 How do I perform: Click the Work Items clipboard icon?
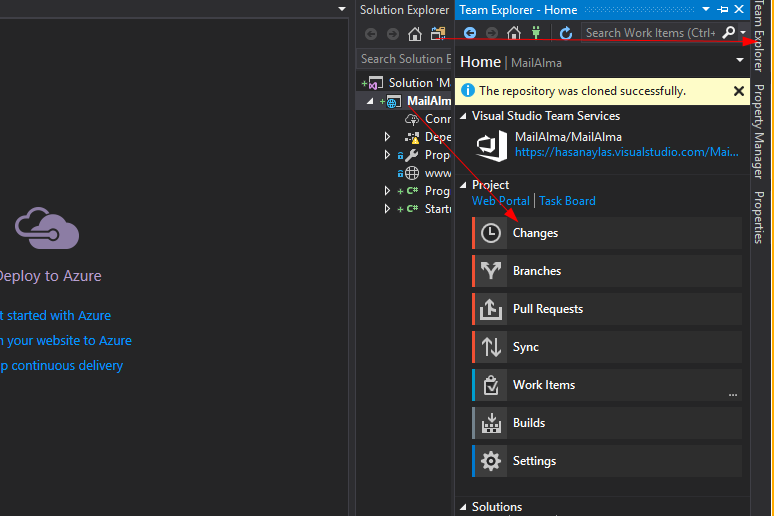tap(491, 385)
